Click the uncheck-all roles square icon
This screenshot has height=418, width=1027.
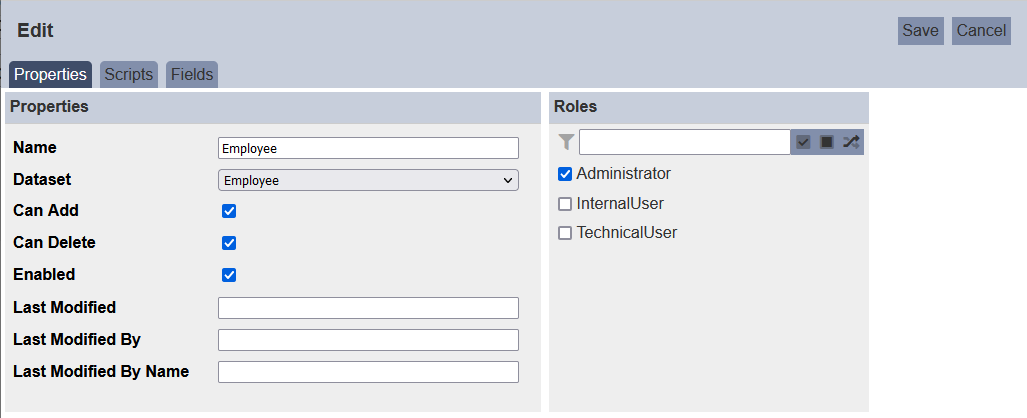click(x=827, y=142)
